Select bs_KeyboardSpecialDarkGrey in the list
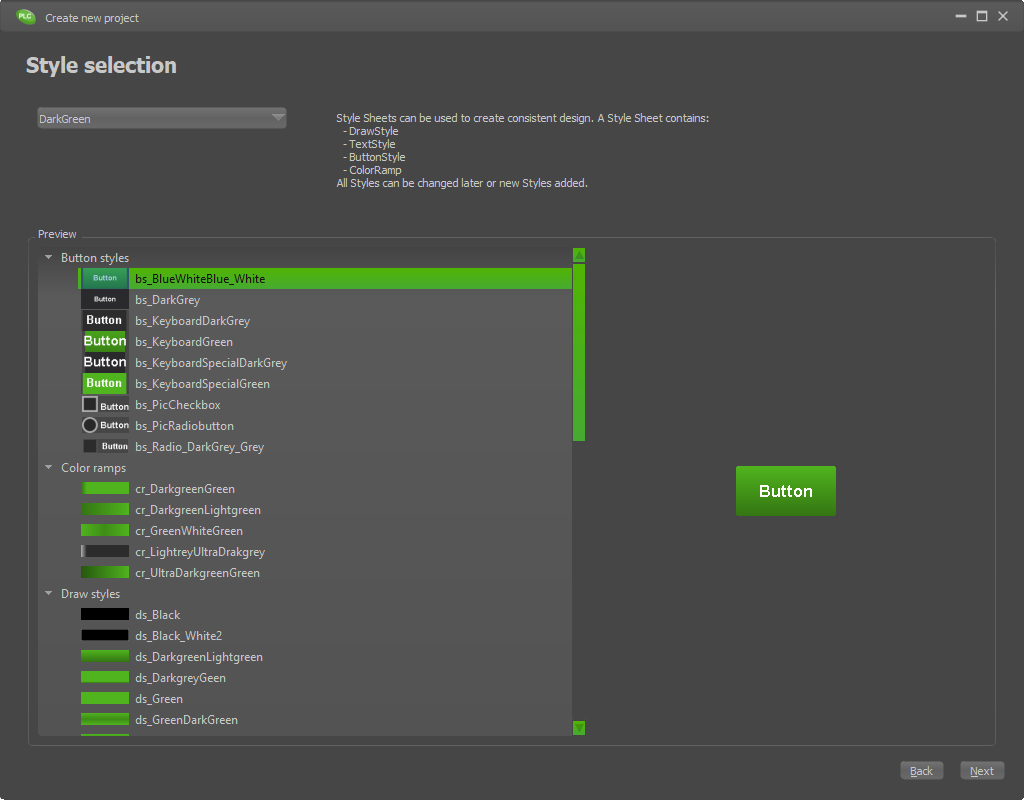Viewport: 1024px width, 800px height. tap(211, 363)
